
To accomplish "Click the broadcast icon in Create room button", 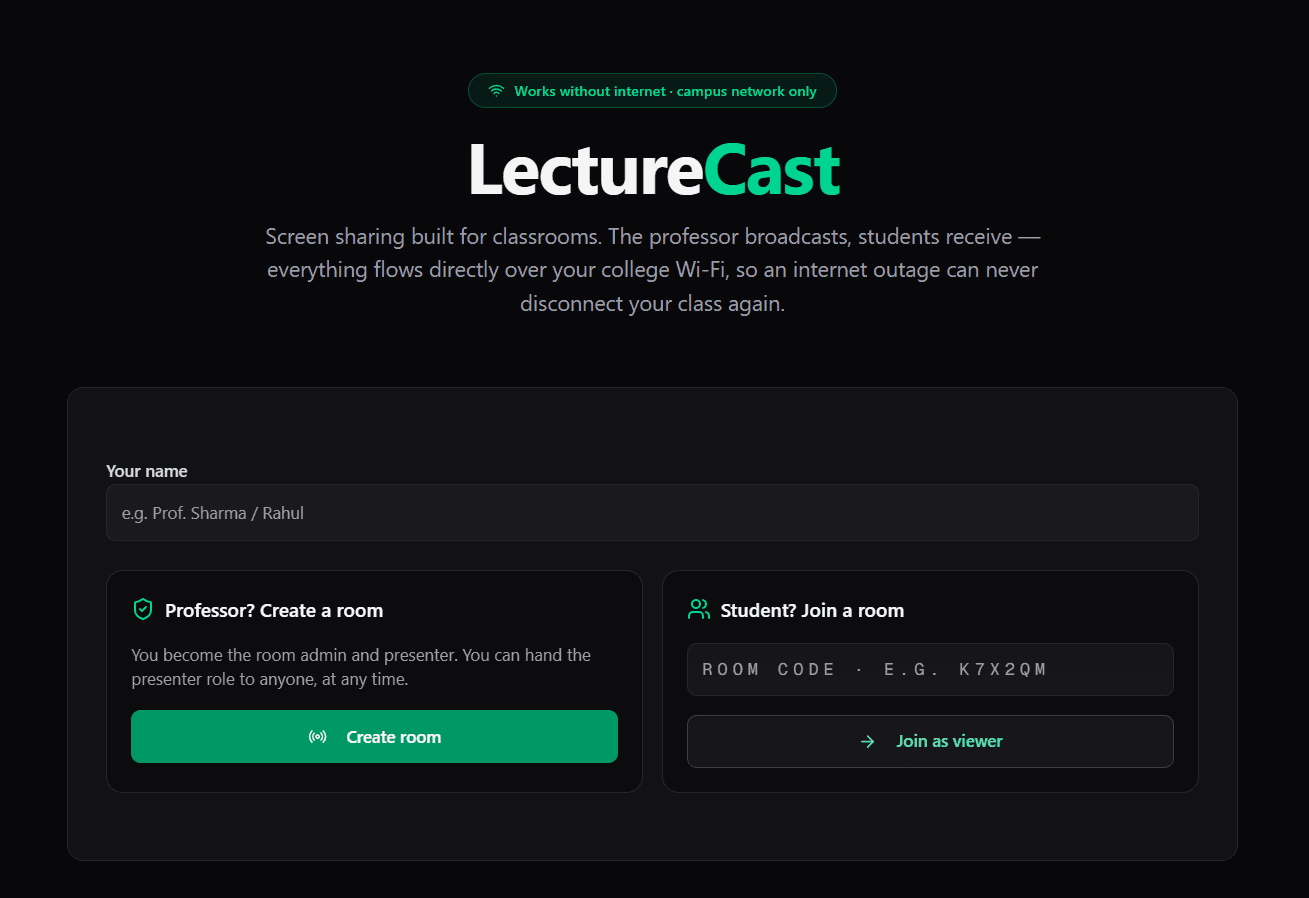I will click(x=318, y=737).
